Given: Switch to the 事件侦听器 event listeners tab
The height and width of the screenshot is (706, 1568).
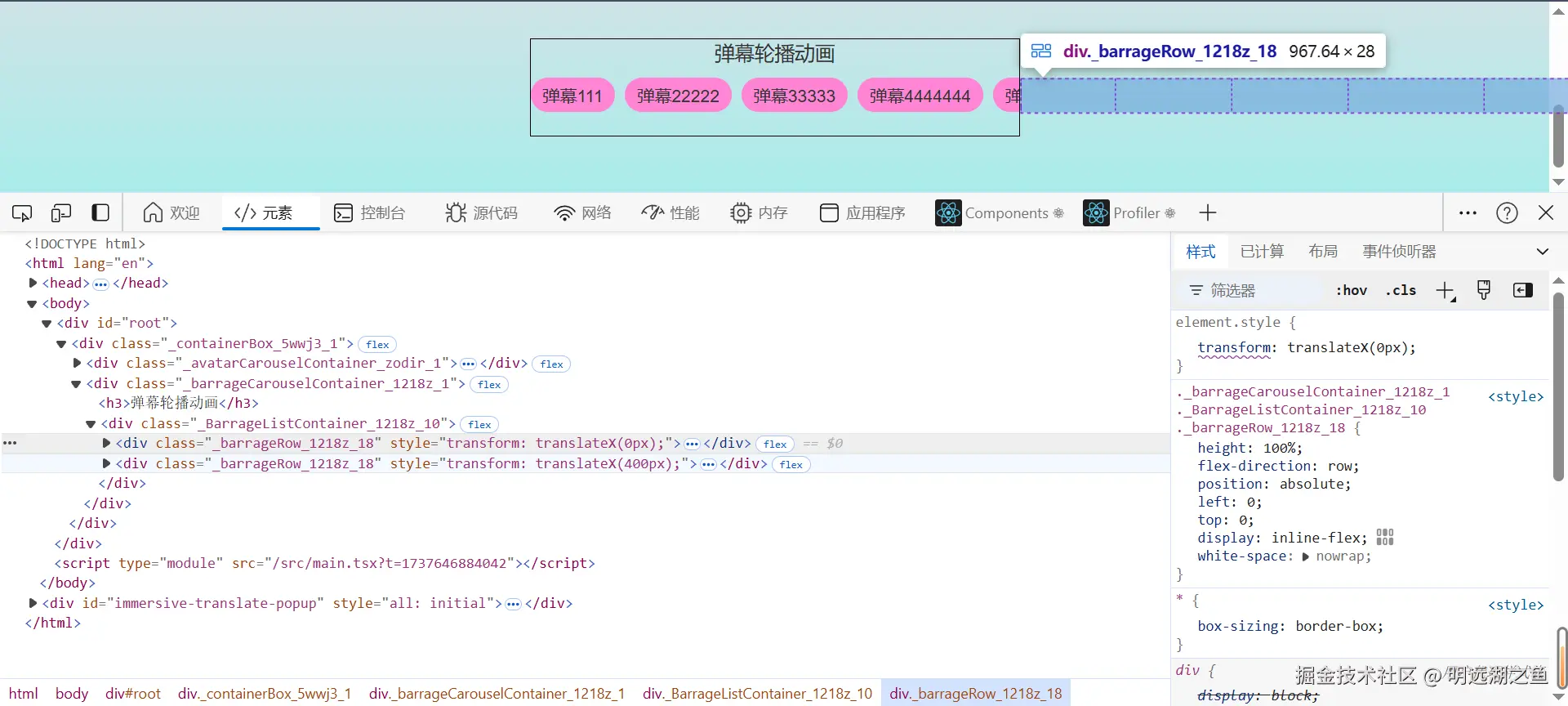Looking at the screenshot, I should tap(1399, 252).
